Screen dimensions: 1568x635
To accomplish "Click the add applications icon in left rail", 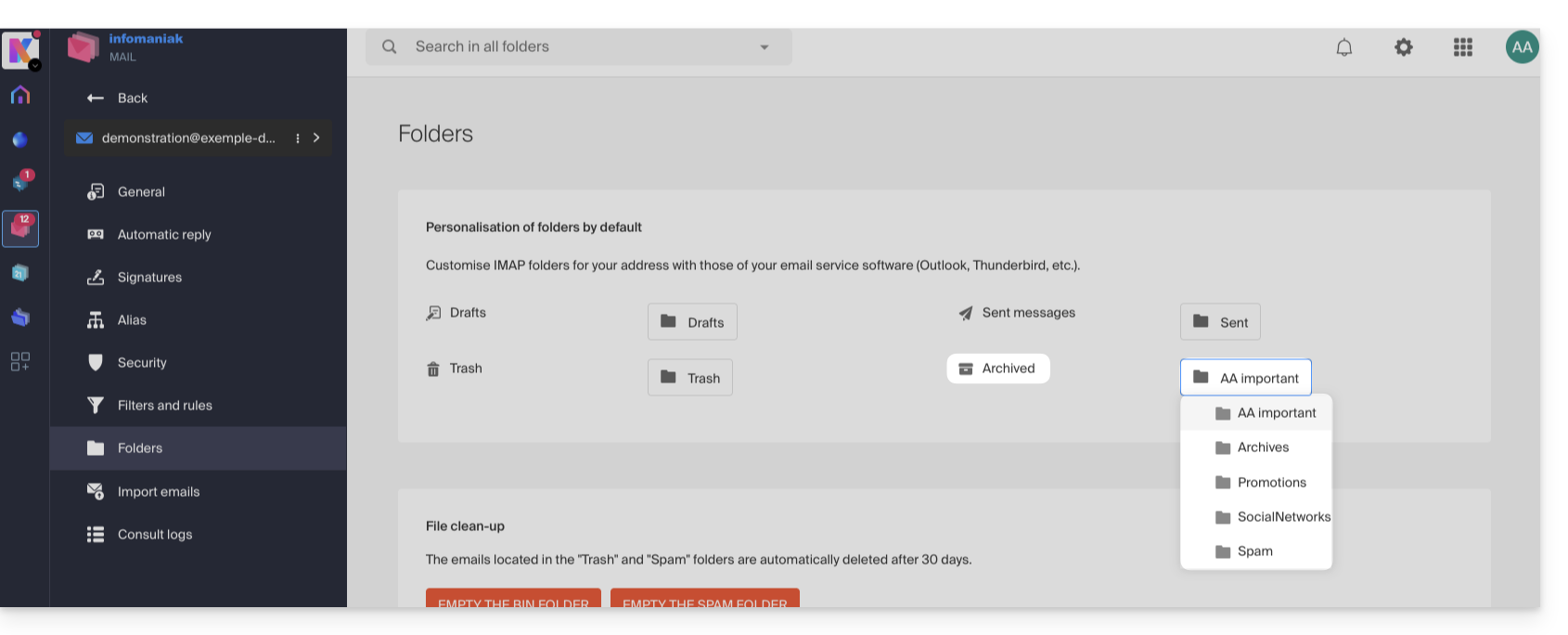I will (20, 361).
